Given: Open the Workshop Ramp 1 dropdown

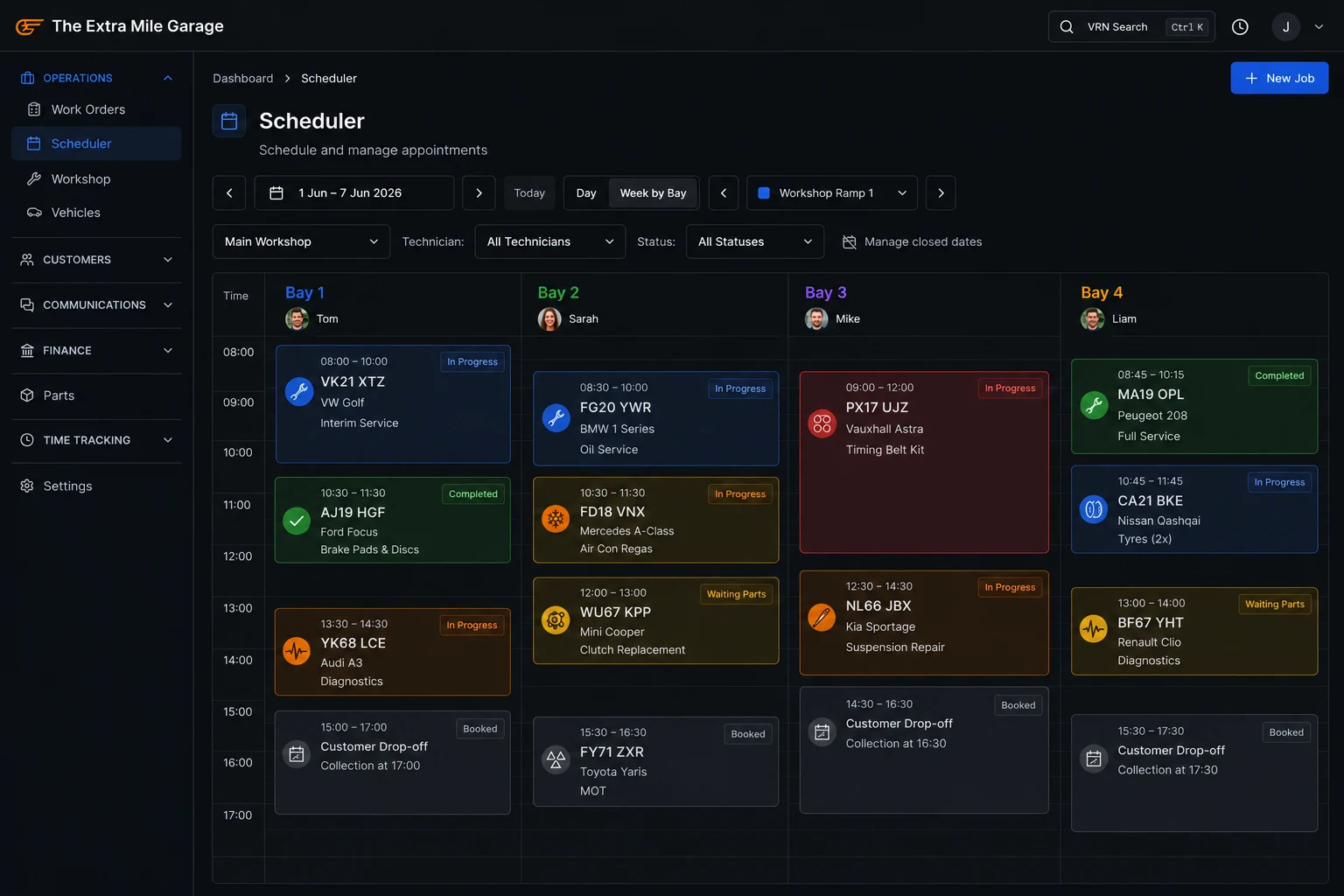Looking at the screenshot, I should (x=832, y=193).
